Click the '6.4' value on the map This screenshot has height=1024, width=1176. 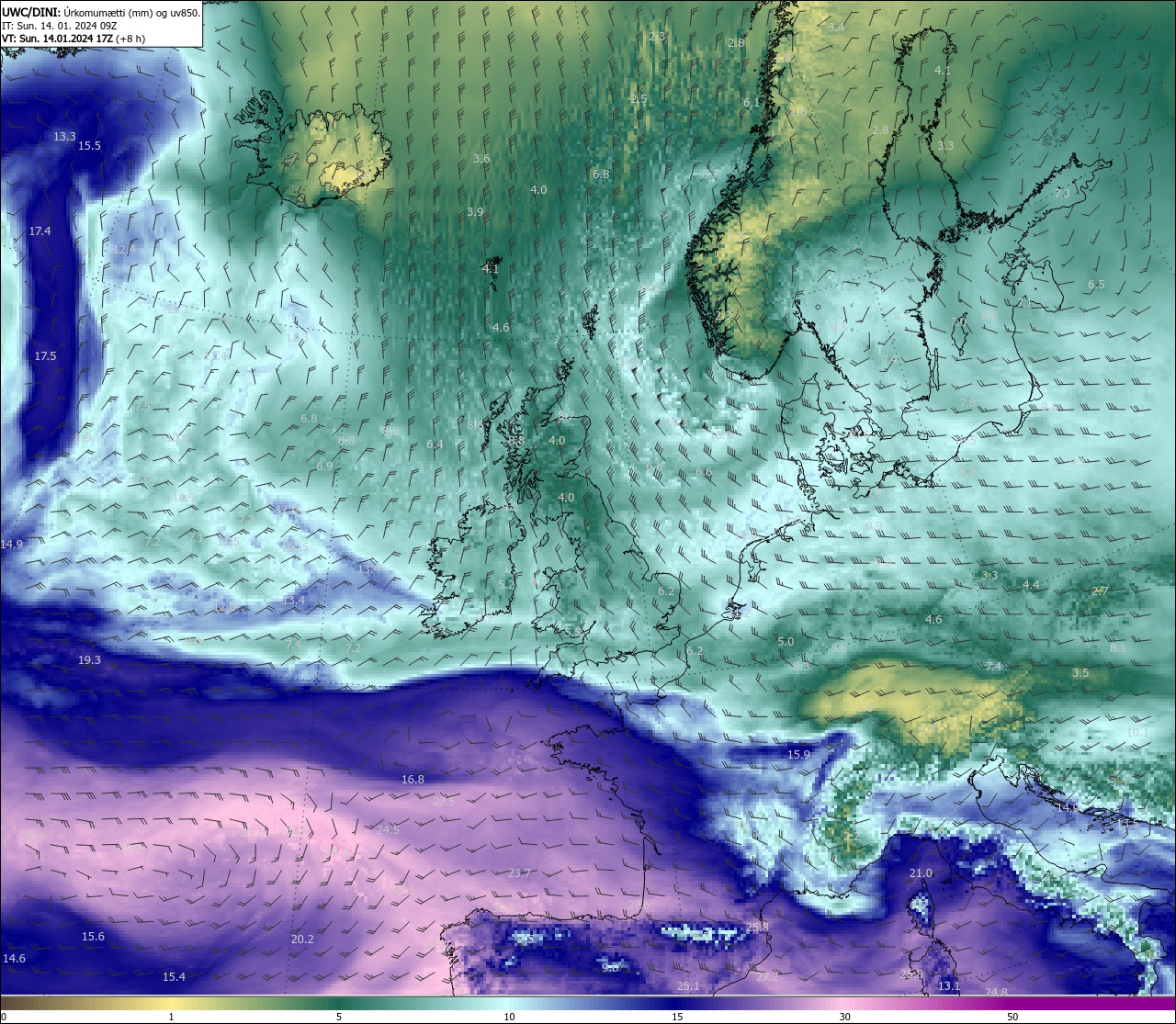click(x=435, y=444)
